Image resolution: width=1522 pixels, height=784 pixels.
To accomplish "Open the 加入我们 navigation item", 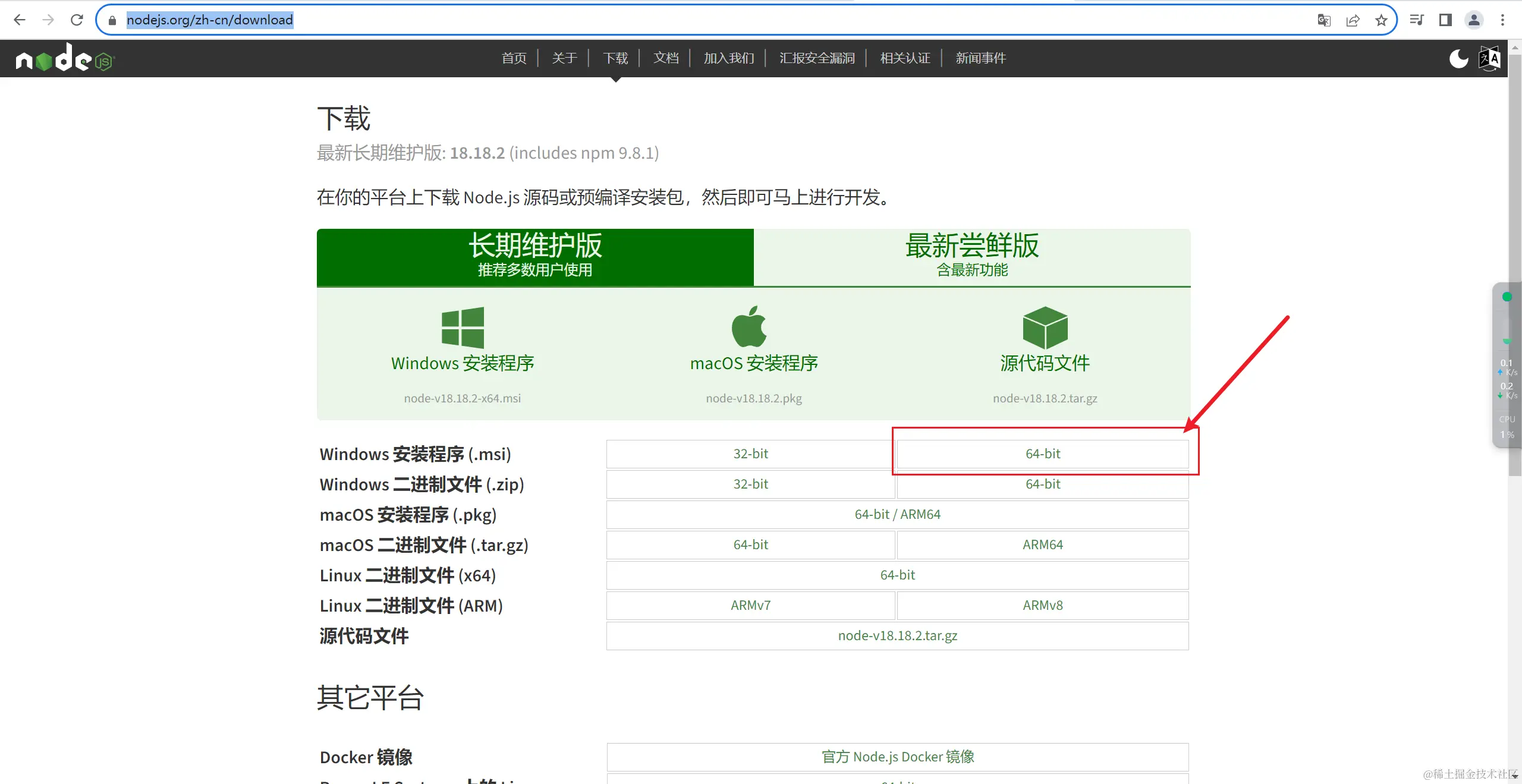I will pyautogui.click(x=729, y=58).
